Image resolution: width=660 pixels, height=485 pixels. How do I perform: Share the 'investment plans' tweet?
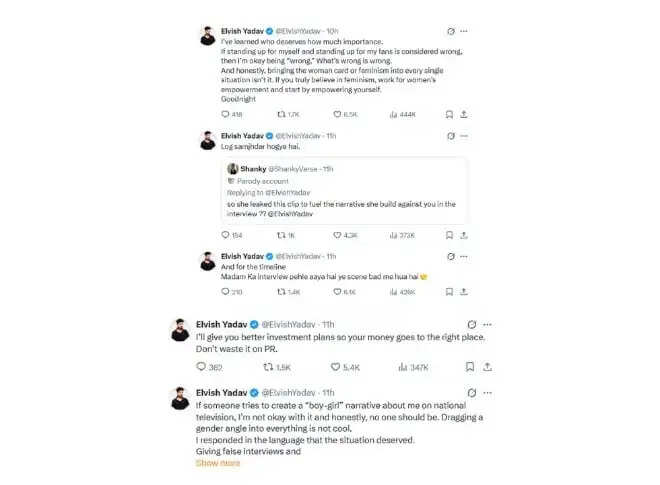pyautogui.click(x=487, y=367)
